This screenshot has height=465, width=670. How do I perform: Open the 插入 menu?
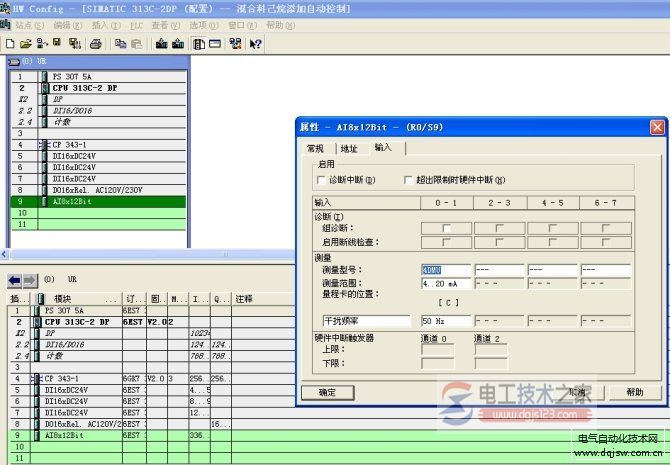(x=106, y=26)
